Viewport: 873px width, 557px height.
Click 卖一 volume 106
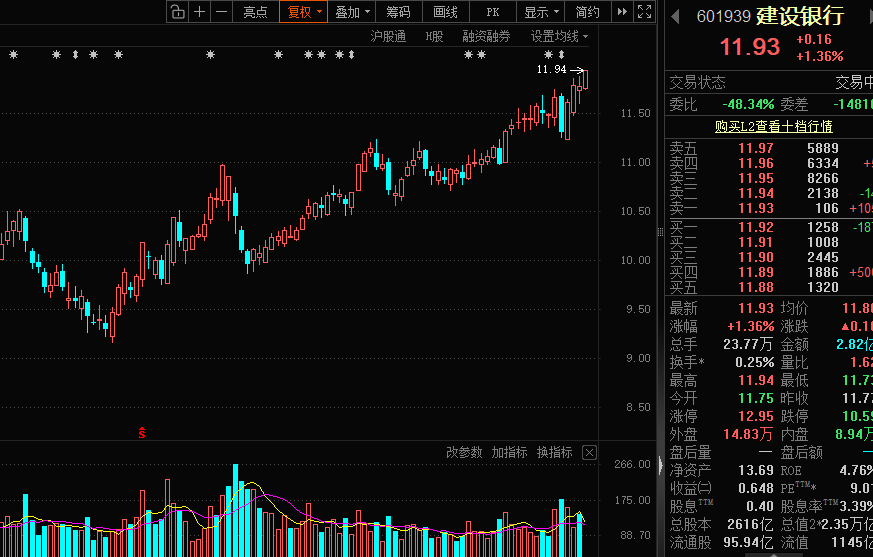(827, 208)
